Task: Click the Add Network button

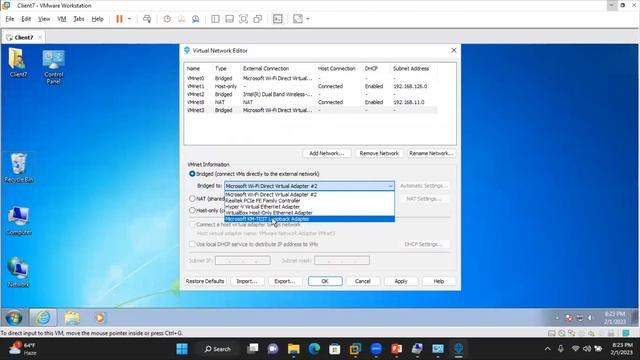Action: [326, 153]
